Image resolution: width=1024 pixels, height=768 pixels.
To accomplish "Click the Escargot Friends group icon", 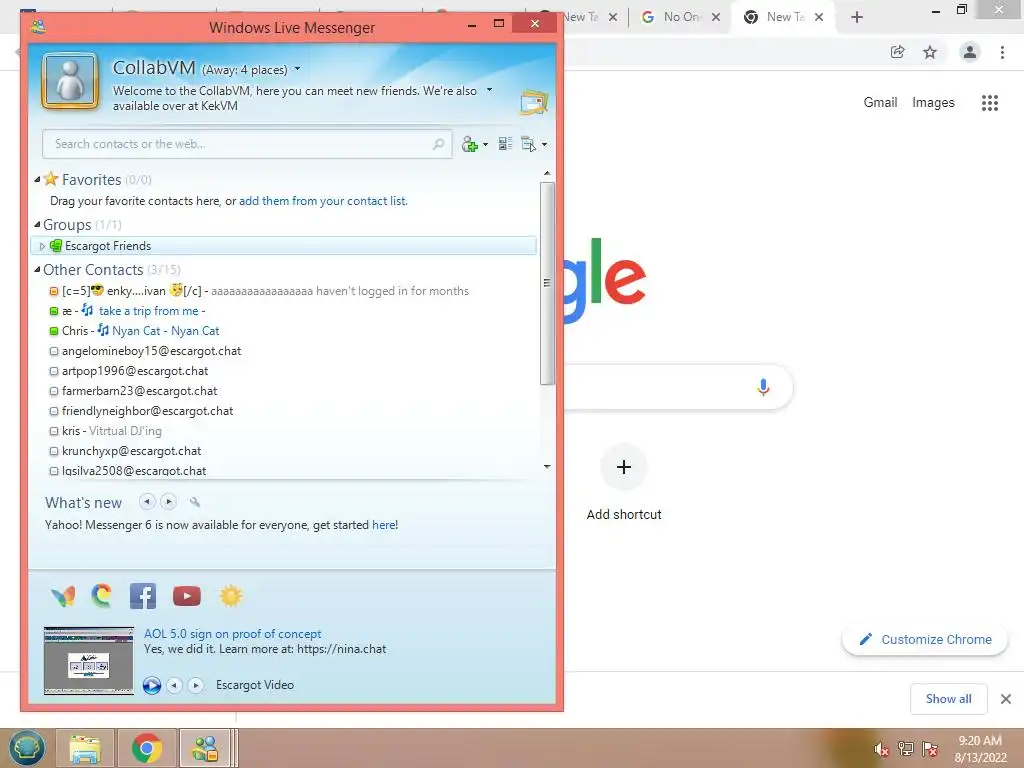I will [x=56, y=246].
